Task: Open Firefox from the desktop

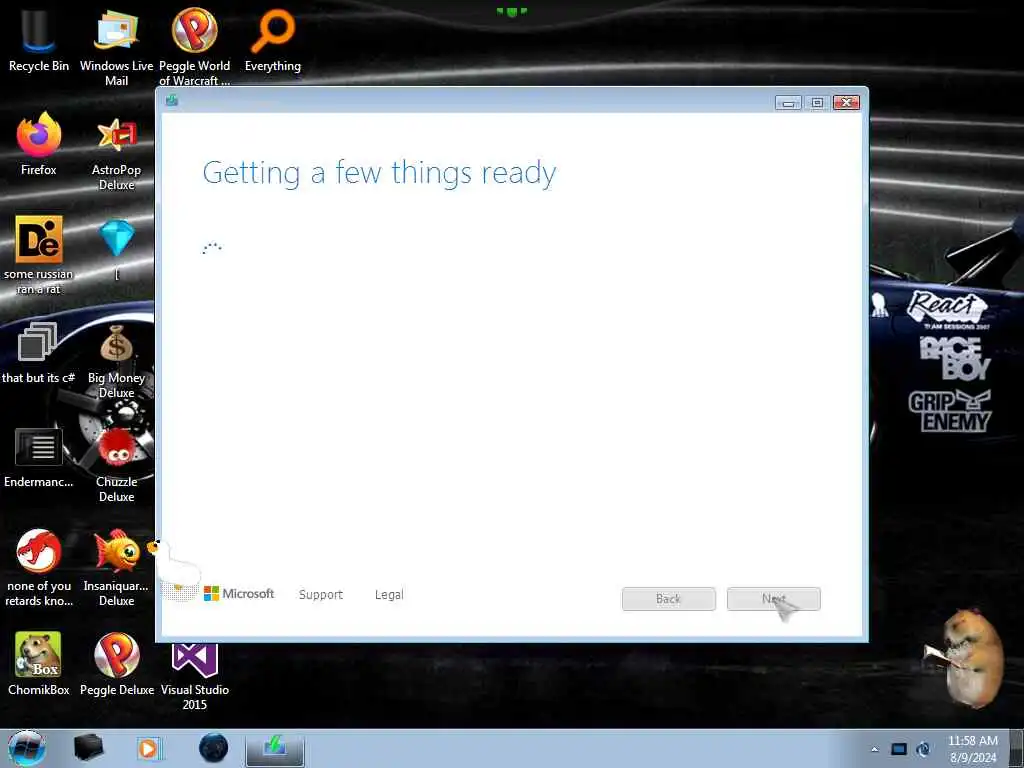Action: [x=39, y=144]
